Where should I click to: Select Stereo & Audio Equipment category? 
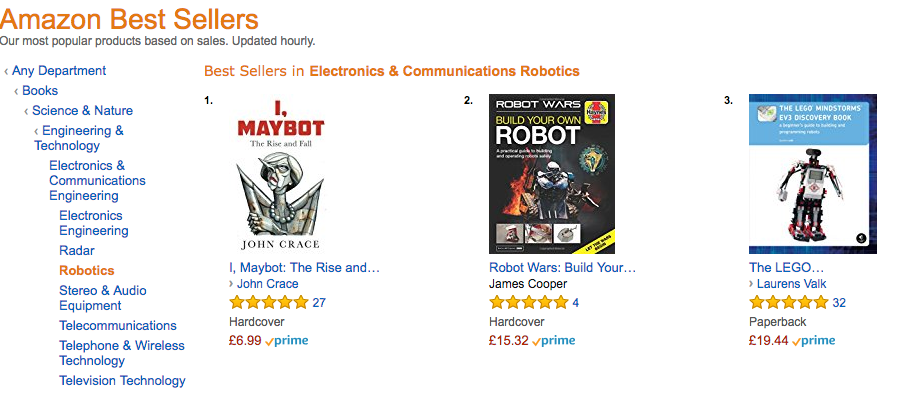103,298
